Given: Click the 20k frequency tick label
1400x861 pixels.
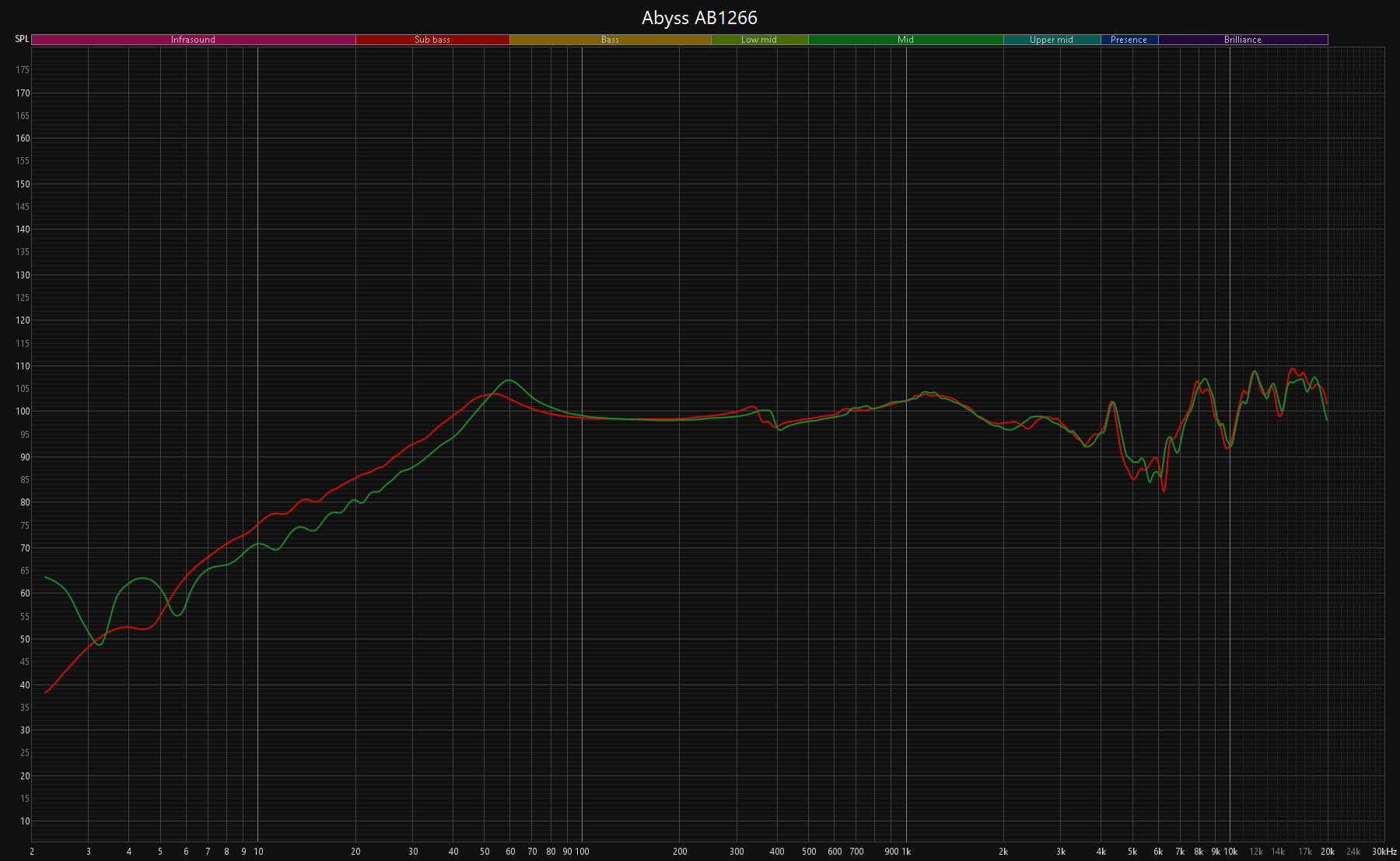Looking at the screenshot, I should tap(1328, 852).
